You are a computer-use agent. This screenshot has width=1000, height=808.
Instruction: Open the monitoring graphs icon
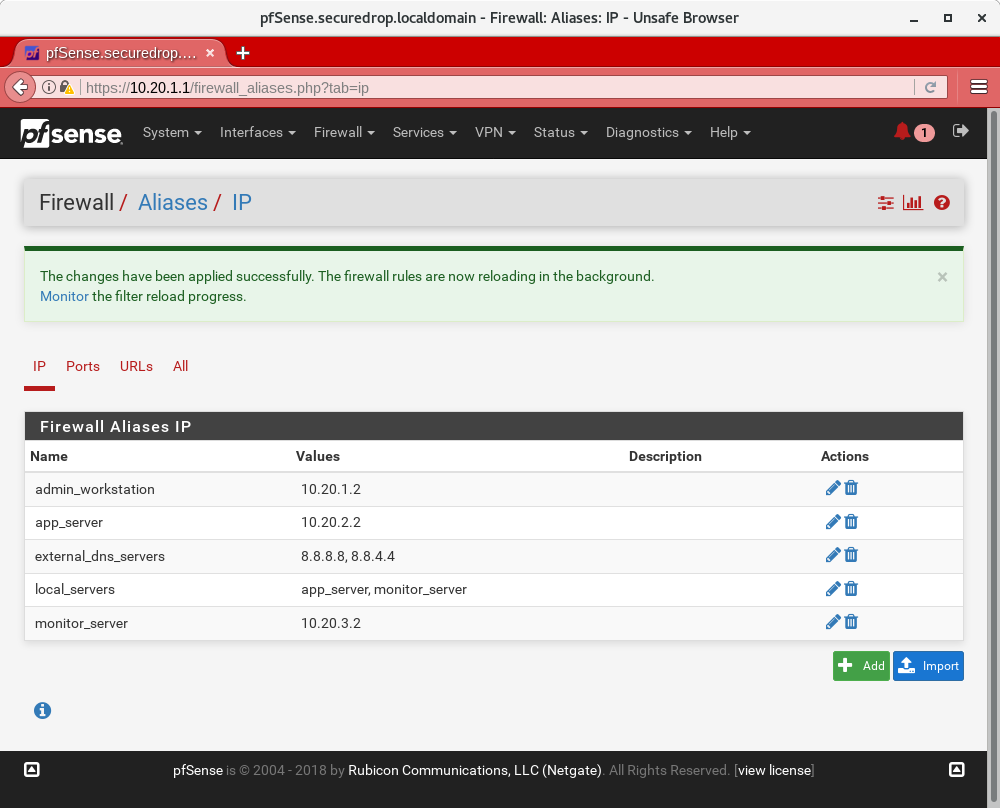coord(912,202)
